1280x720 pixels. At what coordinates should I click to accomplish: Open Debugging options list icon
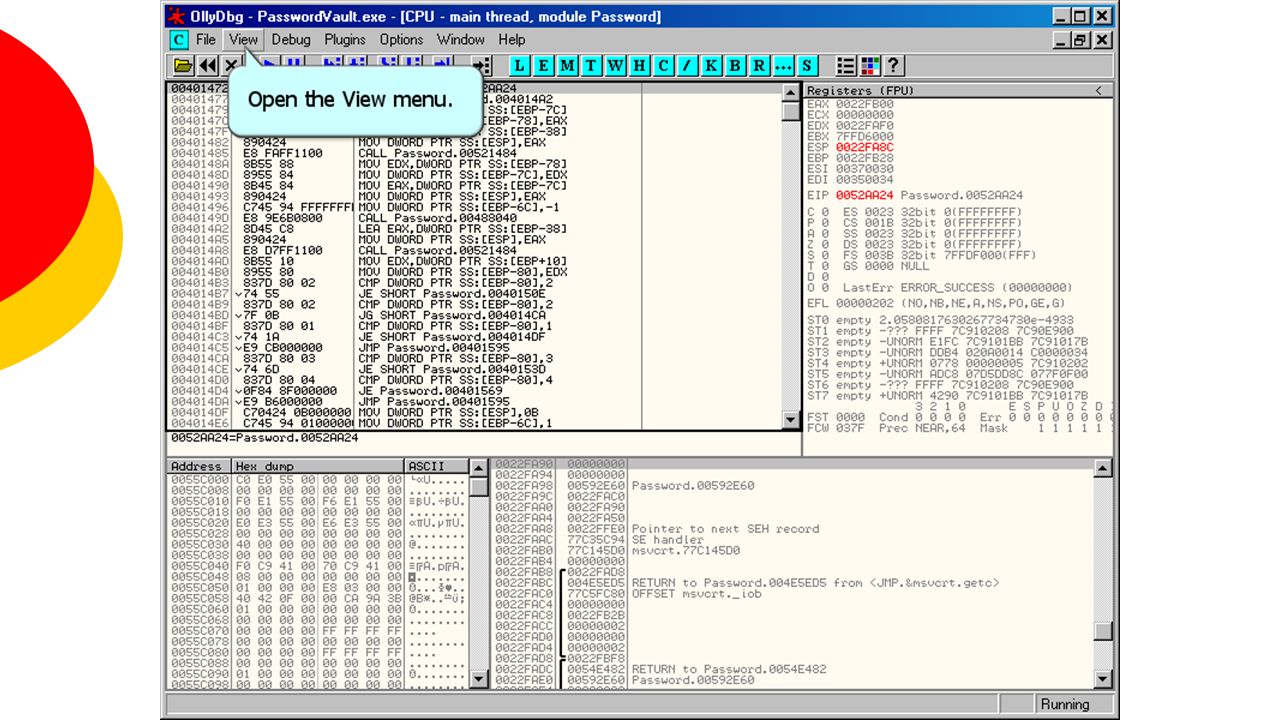(846, 66)
